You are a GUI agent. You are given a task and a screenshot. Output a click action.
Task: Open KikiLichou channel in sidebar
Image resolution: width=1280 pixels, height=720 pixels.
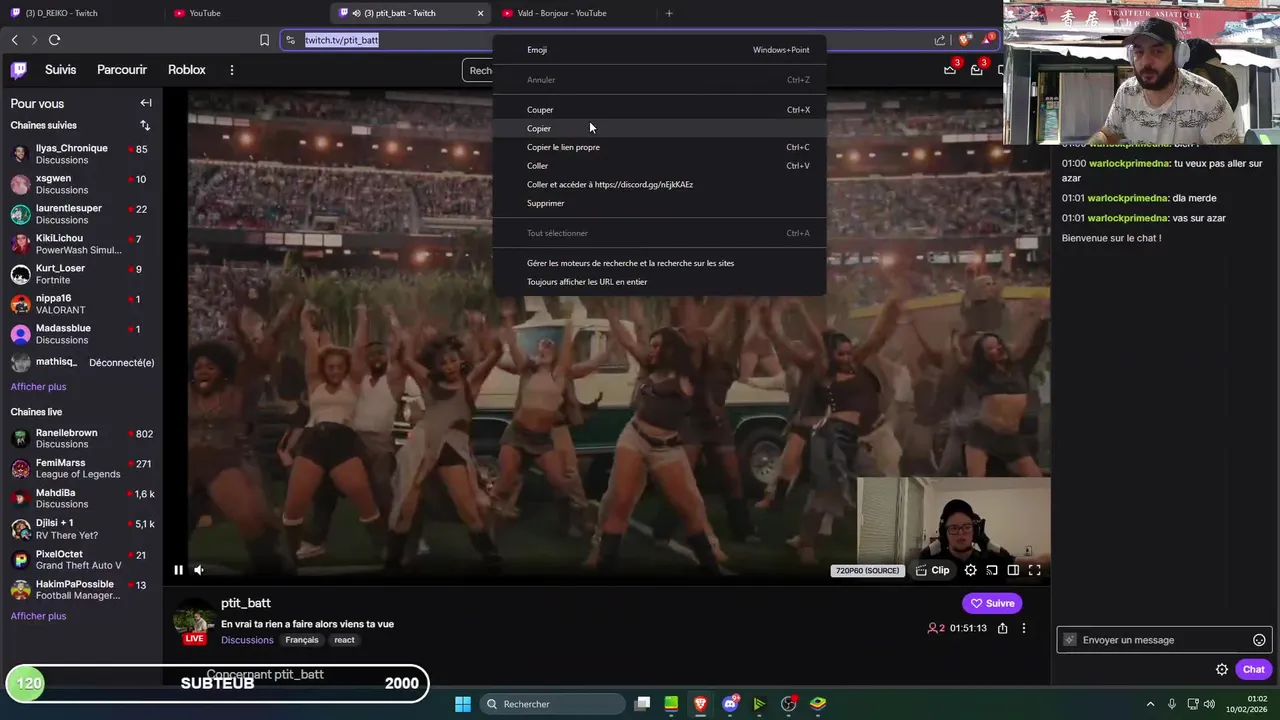[81, 244]
